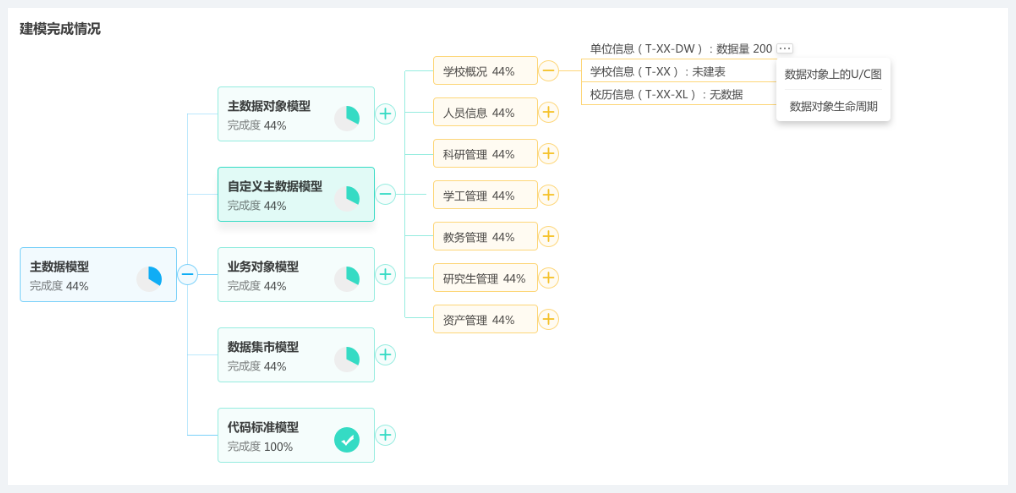Select the 代码标准模型 card

(296, 435)
